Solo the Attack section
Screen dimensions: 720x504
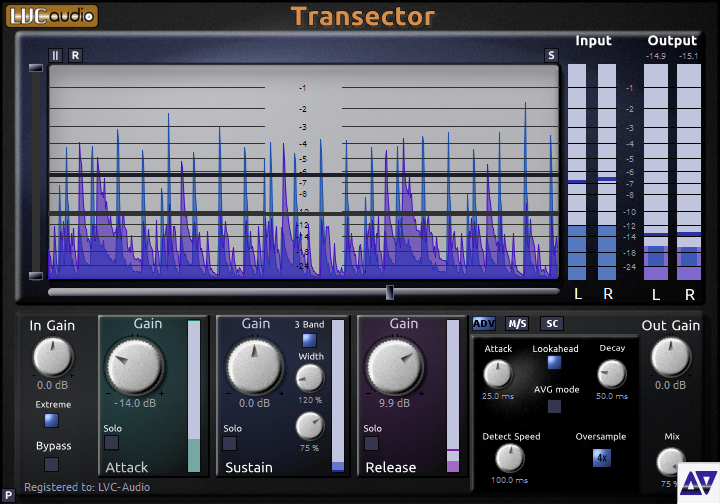tap(112, 443)
